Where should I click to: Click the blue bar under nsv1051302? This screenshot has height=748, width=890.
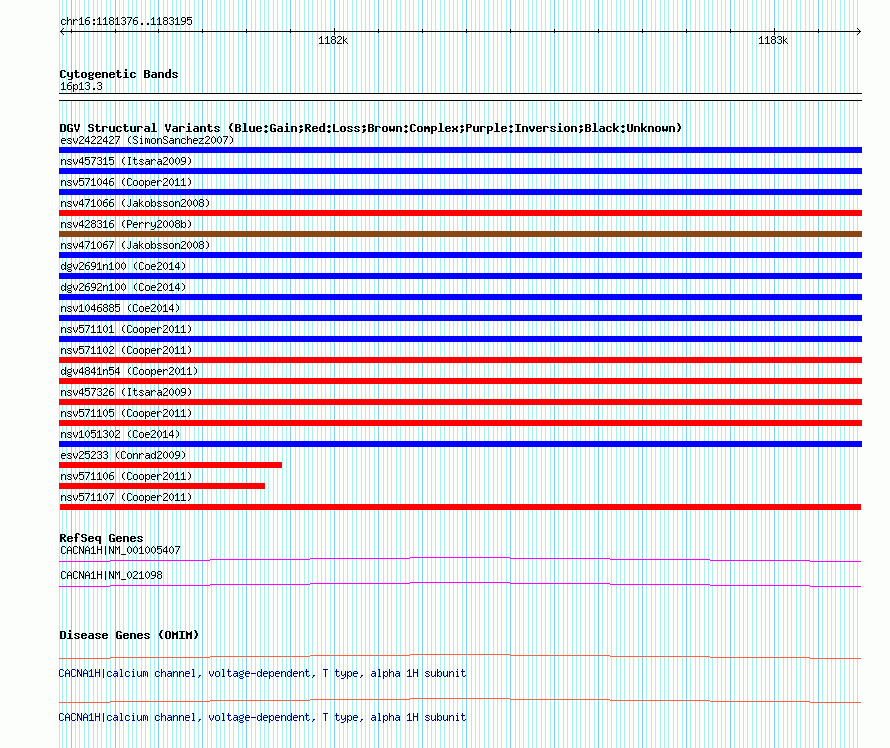click(x=460, y=444)
